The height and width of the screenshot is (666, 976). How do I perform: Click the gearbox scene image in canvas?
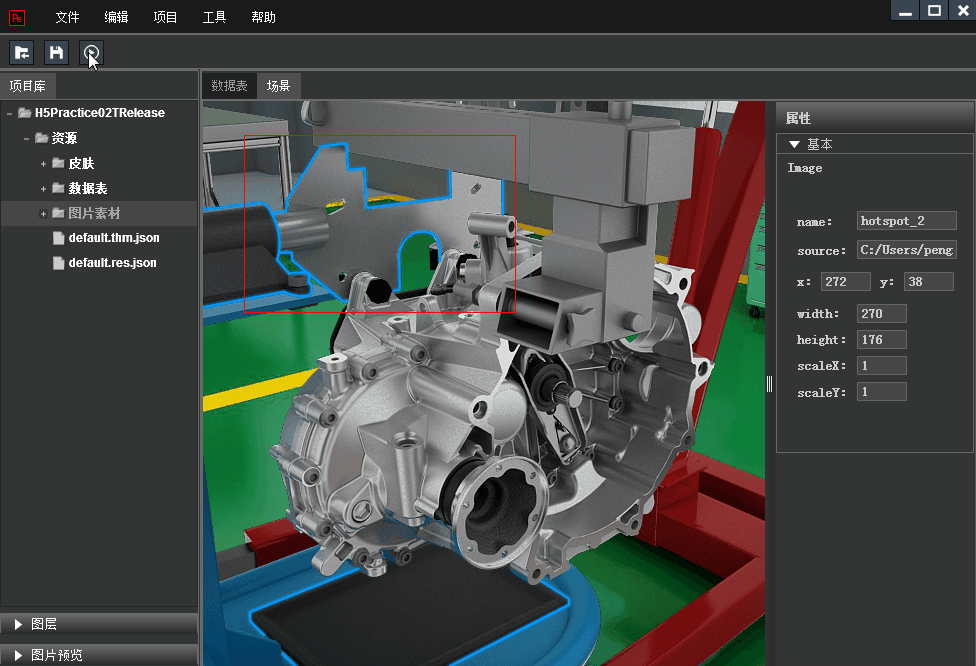[484, 383]
